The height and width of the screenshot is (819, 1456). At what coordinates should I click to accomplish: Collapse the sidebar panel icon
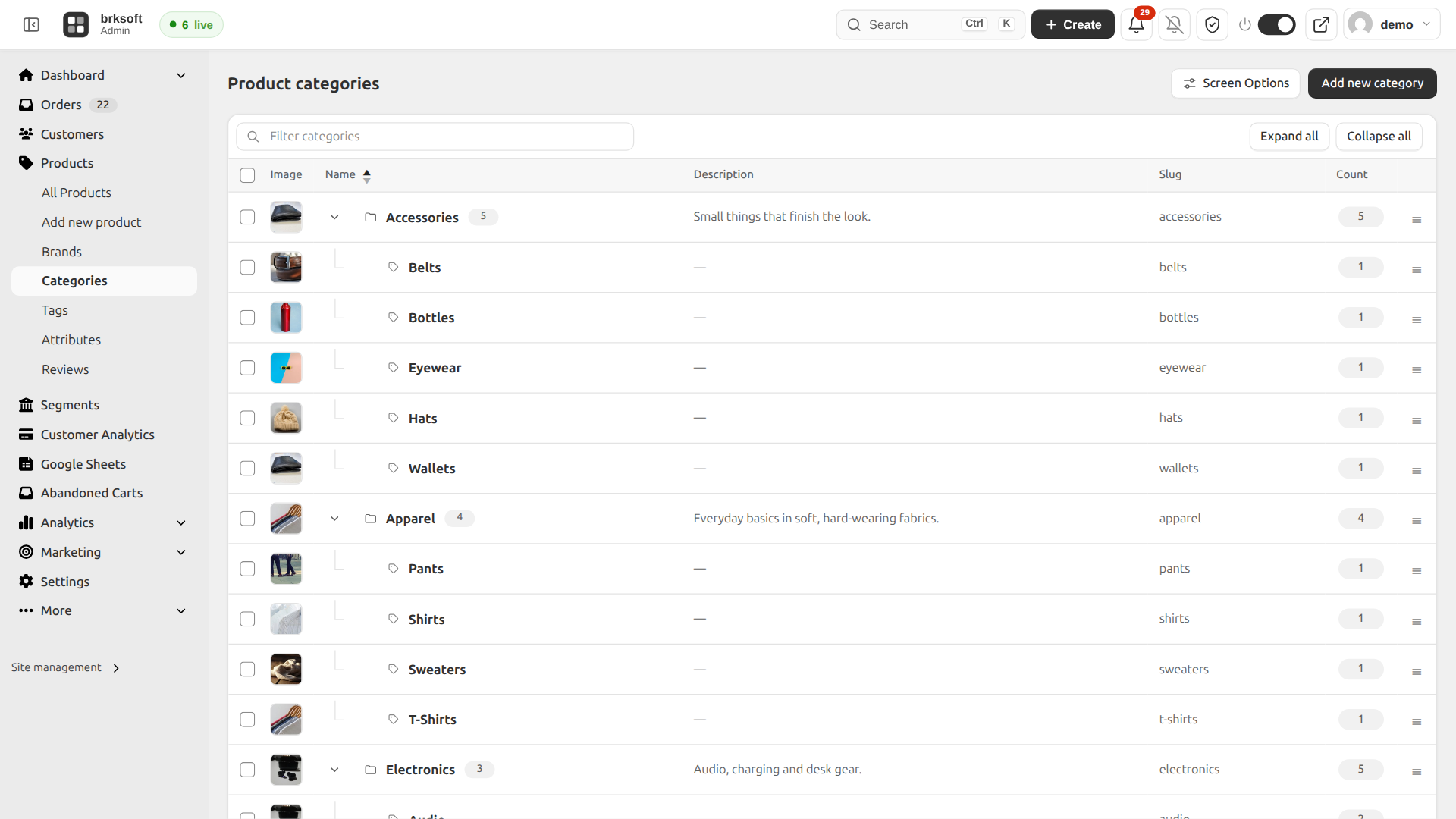pos(31,25)
